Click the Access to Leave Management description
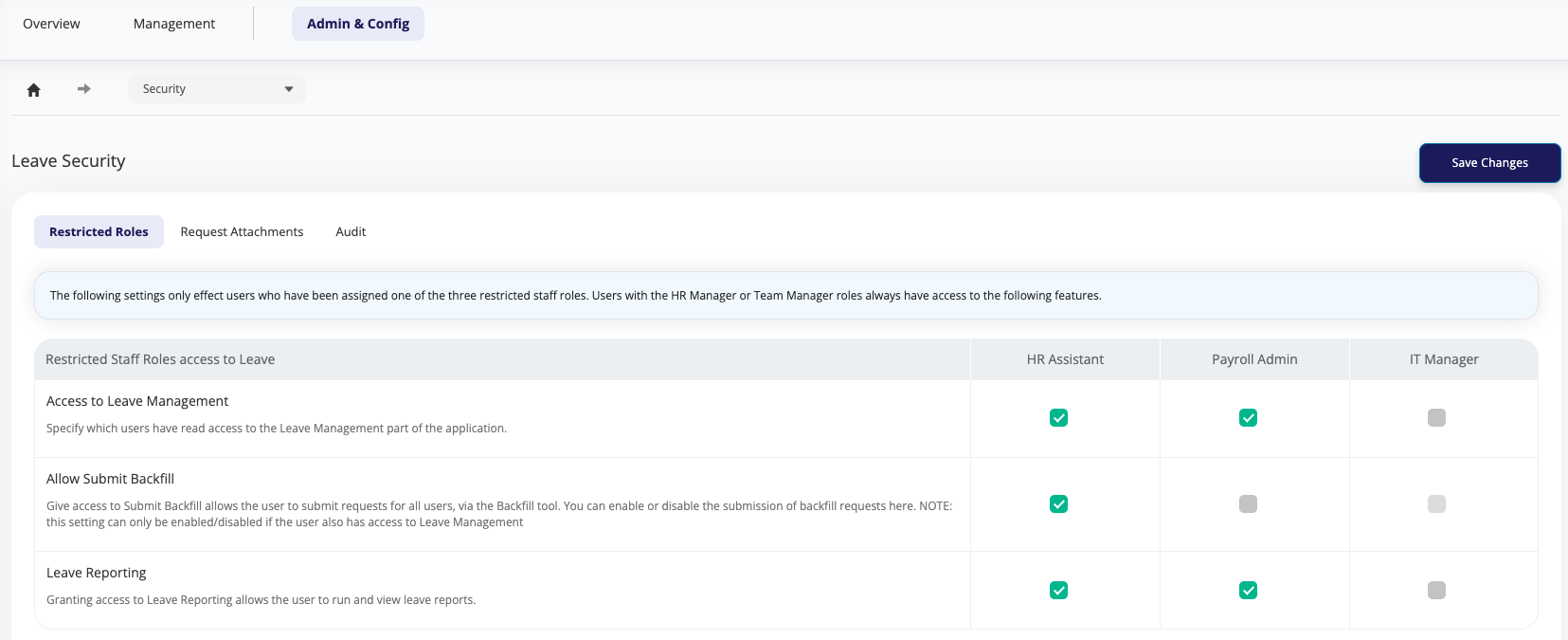 277,429
